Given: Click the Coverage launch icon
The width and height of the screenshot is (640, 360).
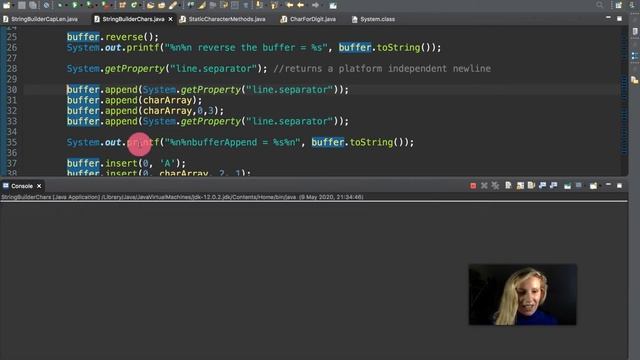Looking at the screenshot, I should 89,5.
